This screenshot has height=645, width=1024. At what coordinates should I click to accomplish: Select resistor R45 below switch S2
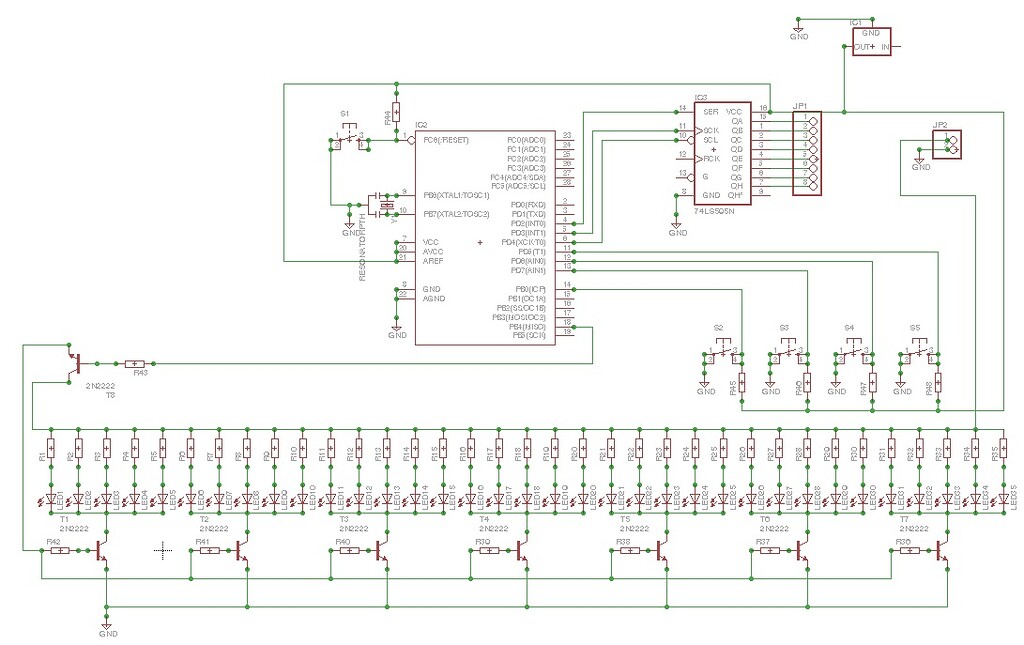(740, 383)
